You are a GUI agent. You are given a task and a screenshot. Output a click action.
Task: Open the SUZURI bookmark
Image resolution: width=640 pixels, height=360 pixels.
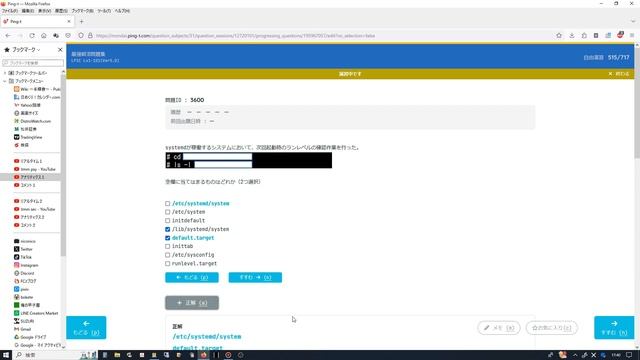tap(24, 321)
